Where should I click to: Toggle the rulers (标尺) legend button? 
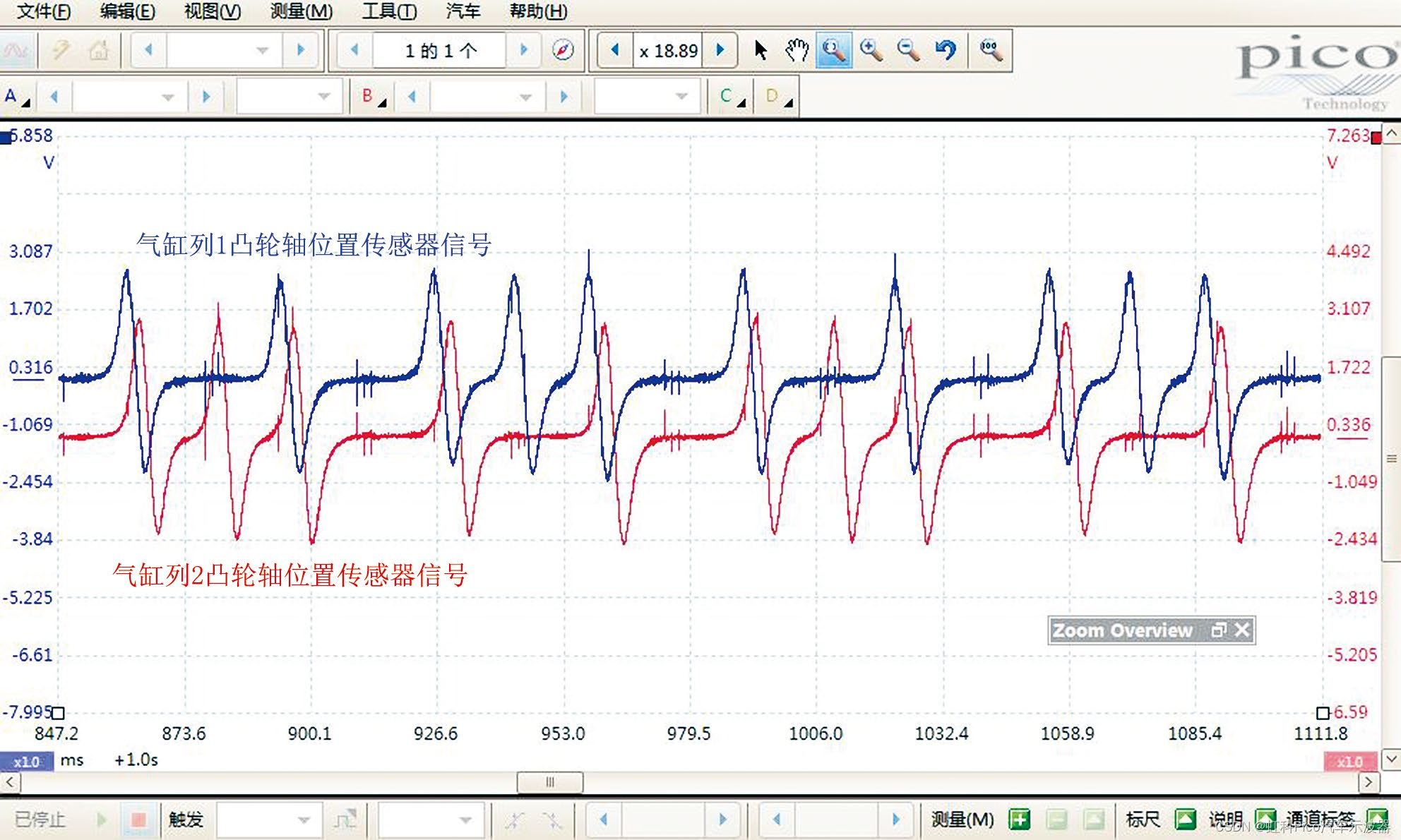1185,820
